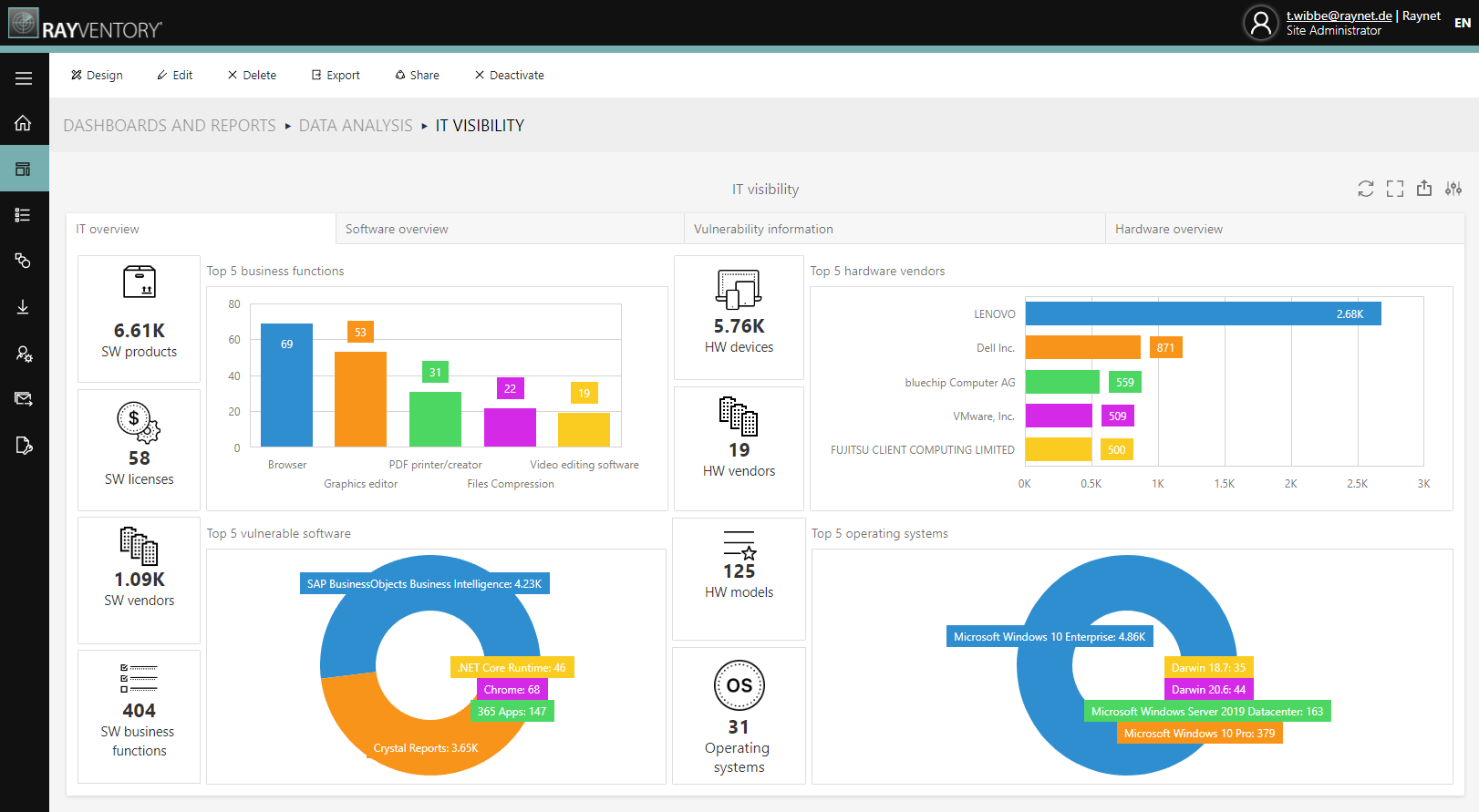1479x812 pixels.
Task: Open dashboard filter sliders icon
Action: [x=1453, y=189]
